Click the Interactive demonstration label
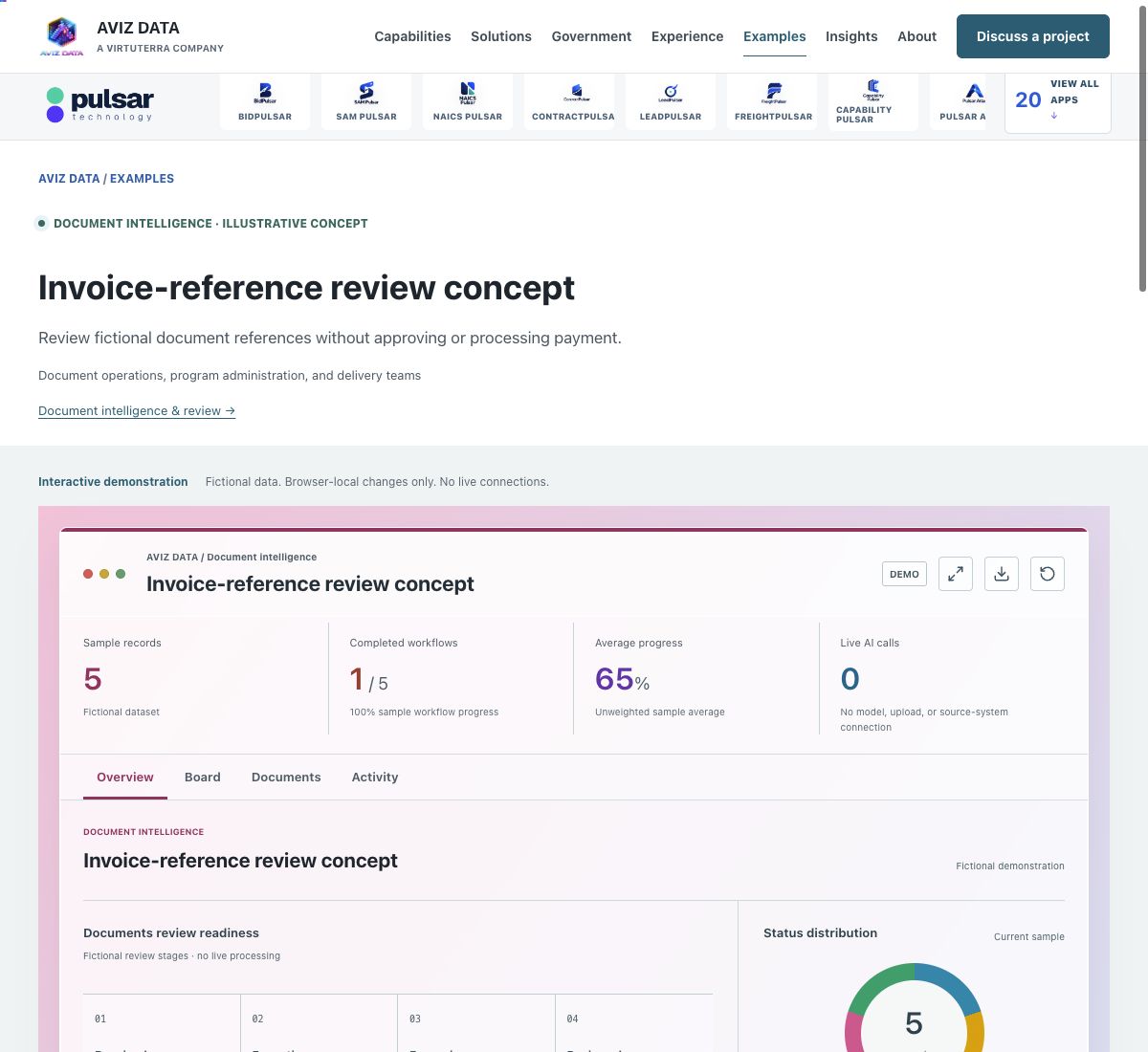The width and height of the screenshot is (1148, 1052). click(113, 482)
